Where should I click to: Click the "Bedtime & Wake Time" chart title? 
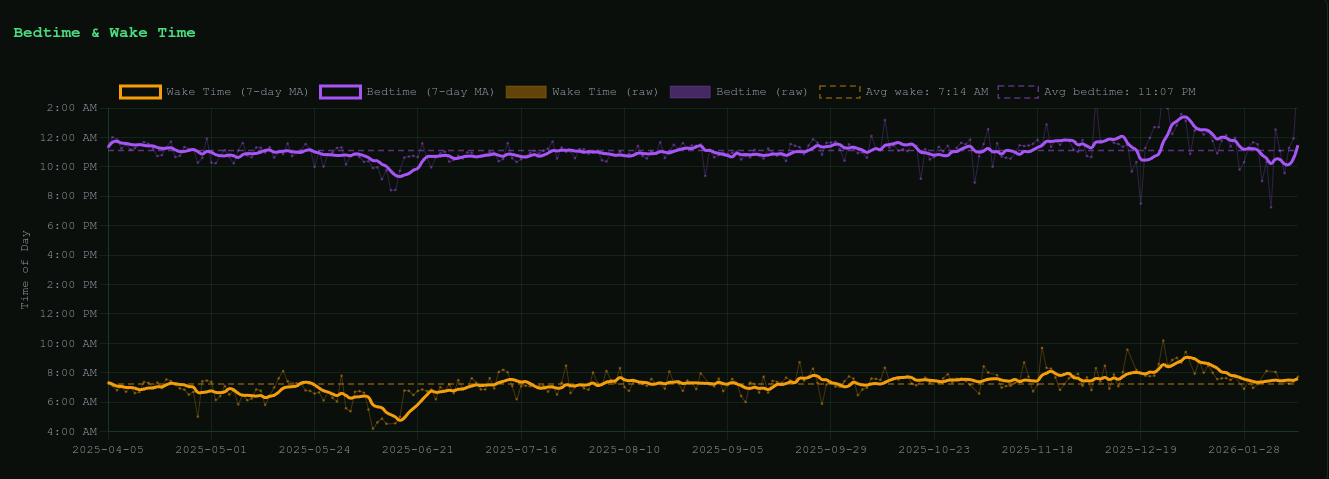(x=104, y=33)
